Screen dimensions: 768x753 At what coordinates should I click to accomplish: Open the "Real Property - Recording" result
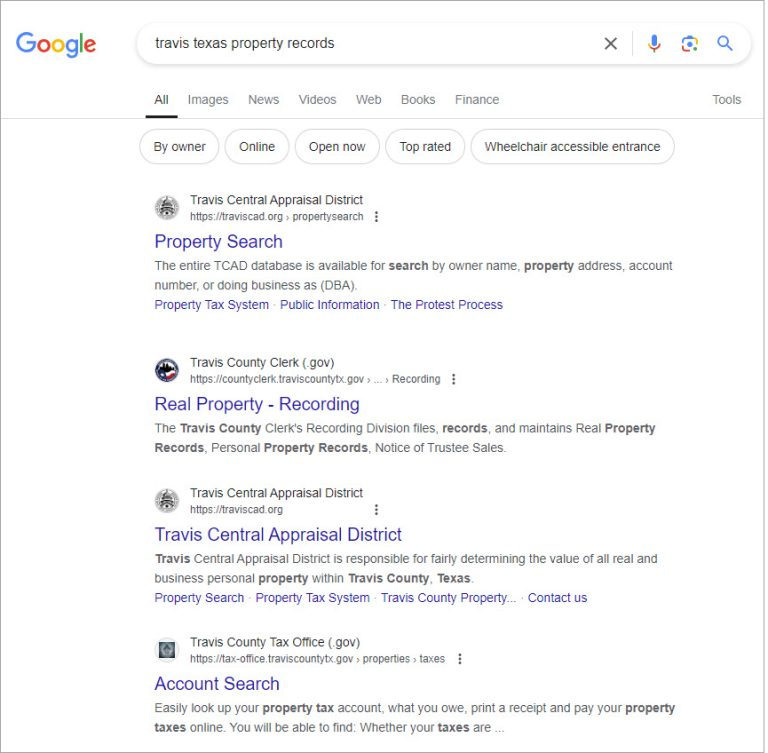pos(257,404)
